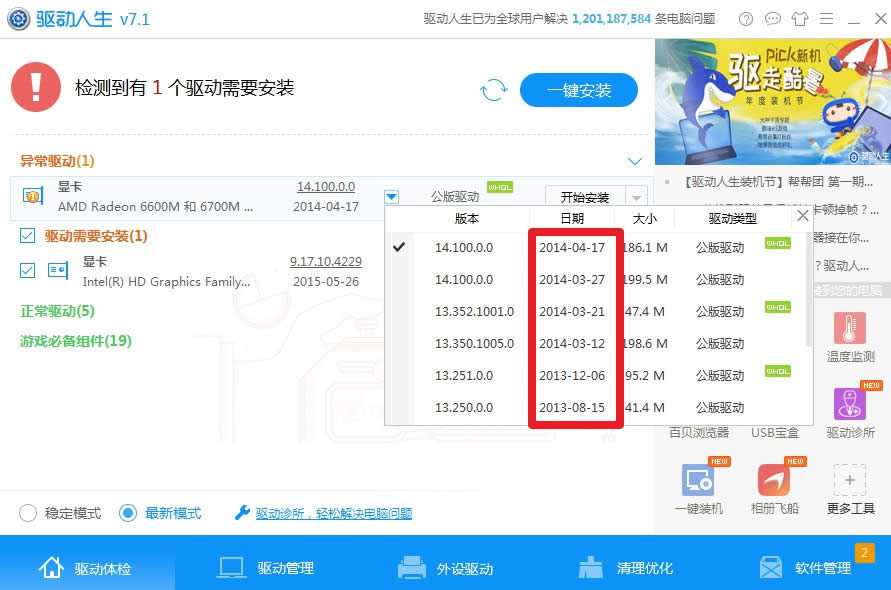Click the WHQL badge beside AMD 公版驱动
The image size is (891, 590).
[x=500, y=187]
